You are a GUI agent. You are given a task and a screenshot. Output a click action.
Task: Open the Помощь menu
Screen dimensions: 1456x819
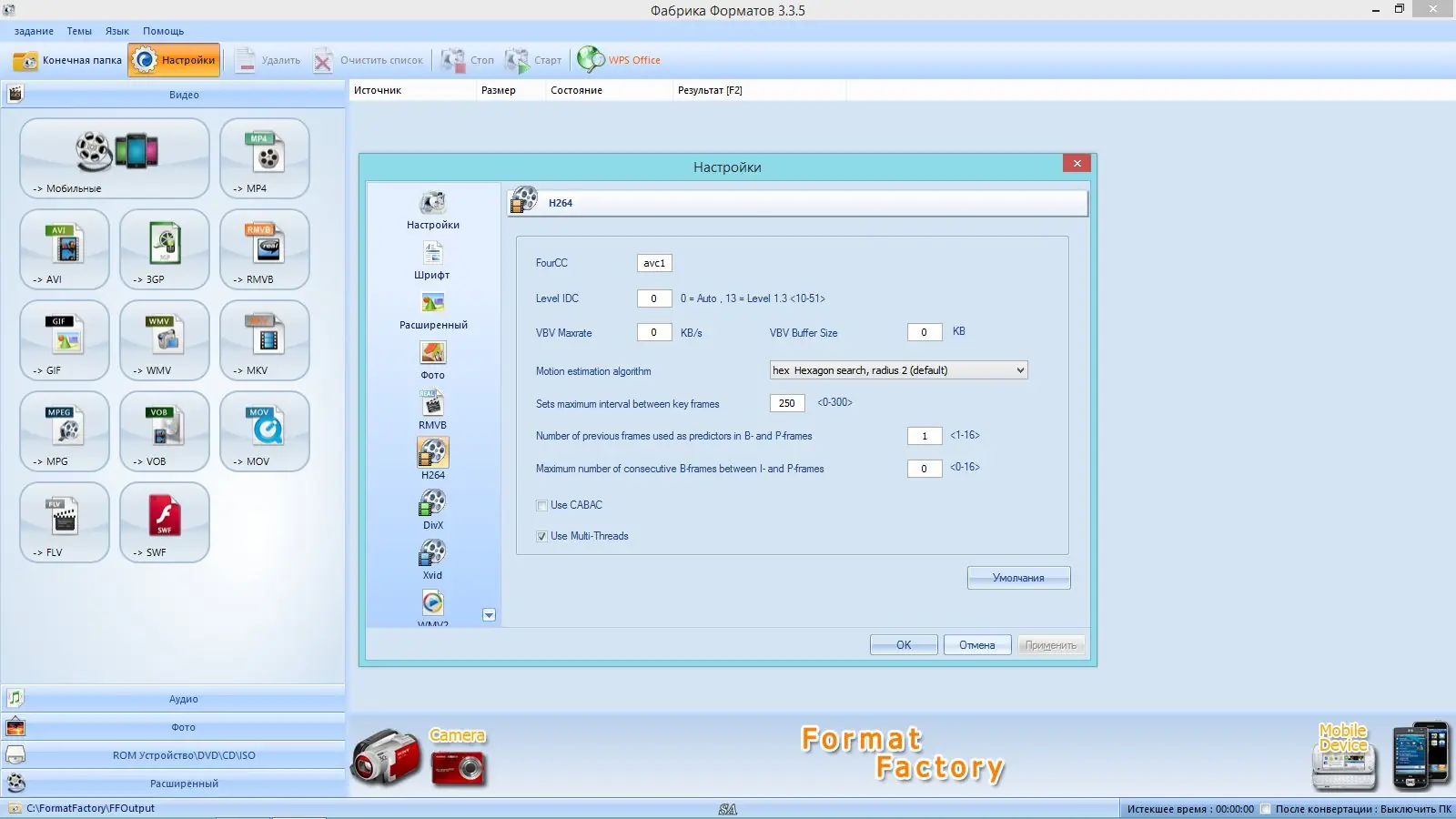(163, 31)
